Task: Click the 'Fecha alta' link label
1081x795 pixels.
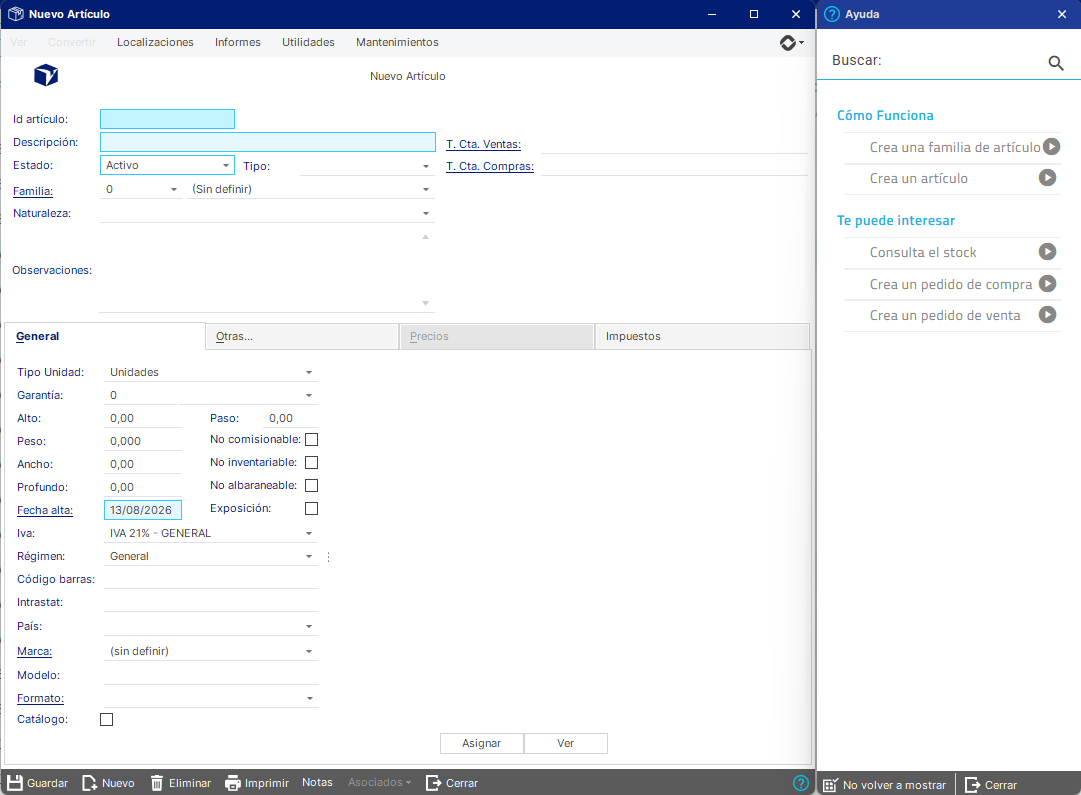Action: [x=45, y=510]
